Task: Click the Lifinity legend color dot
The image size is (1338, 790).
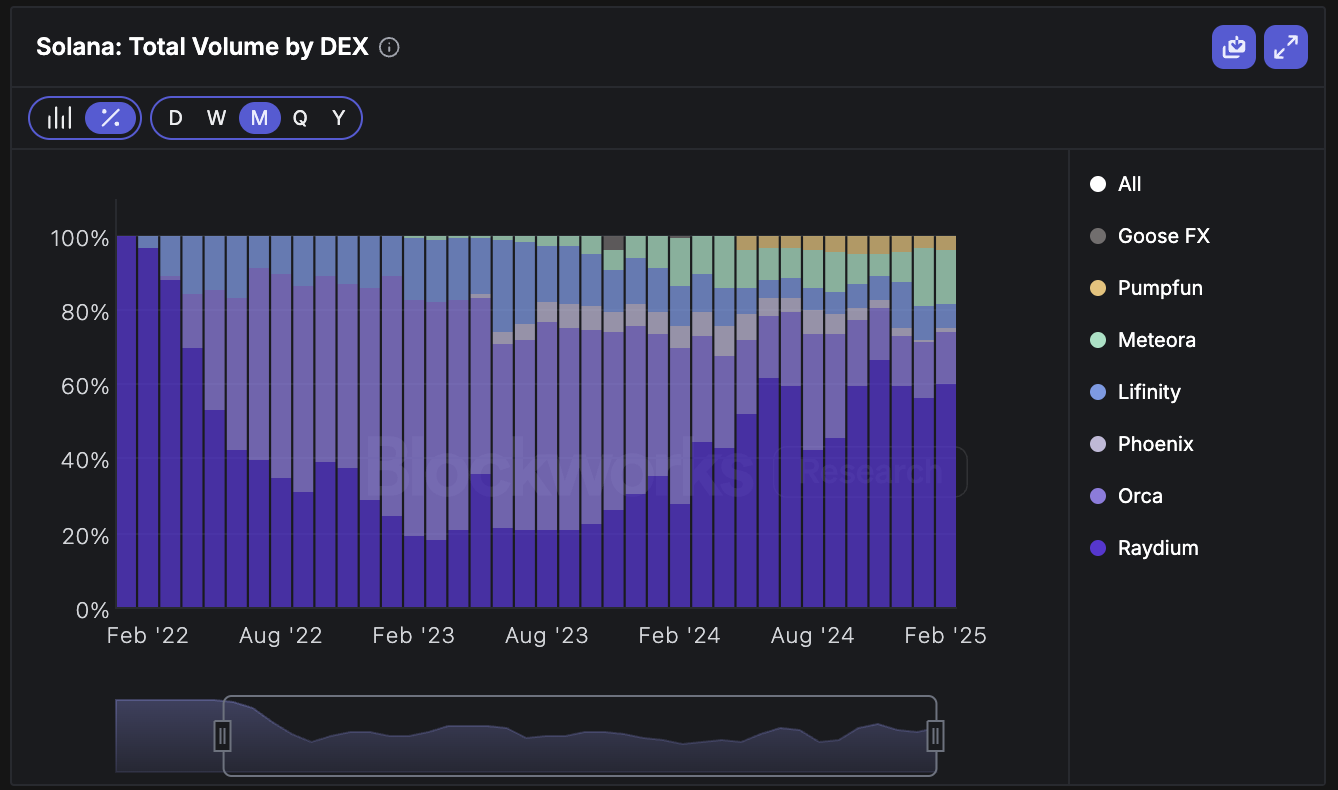Action: (x=1098, y=392)
